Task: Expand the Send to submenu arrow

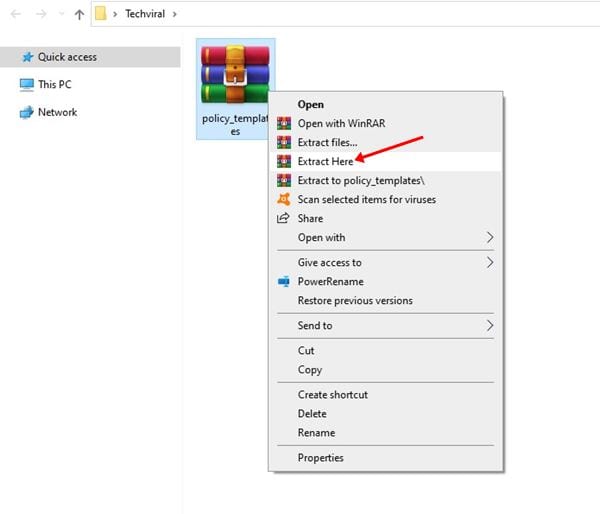Action: pos(489,326)
